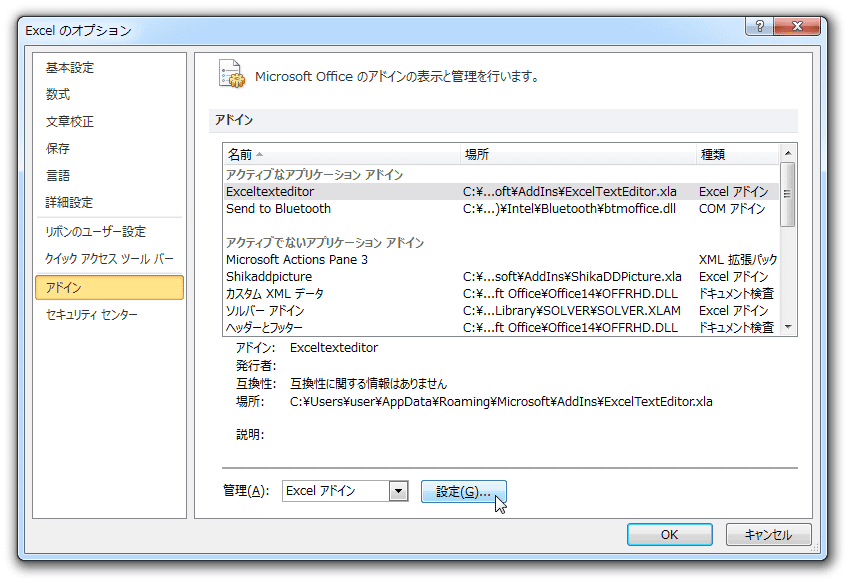The height and width of the screenshot is (584, 849).
Task: Click the add-in gear document icon
Action: point(232,74)
